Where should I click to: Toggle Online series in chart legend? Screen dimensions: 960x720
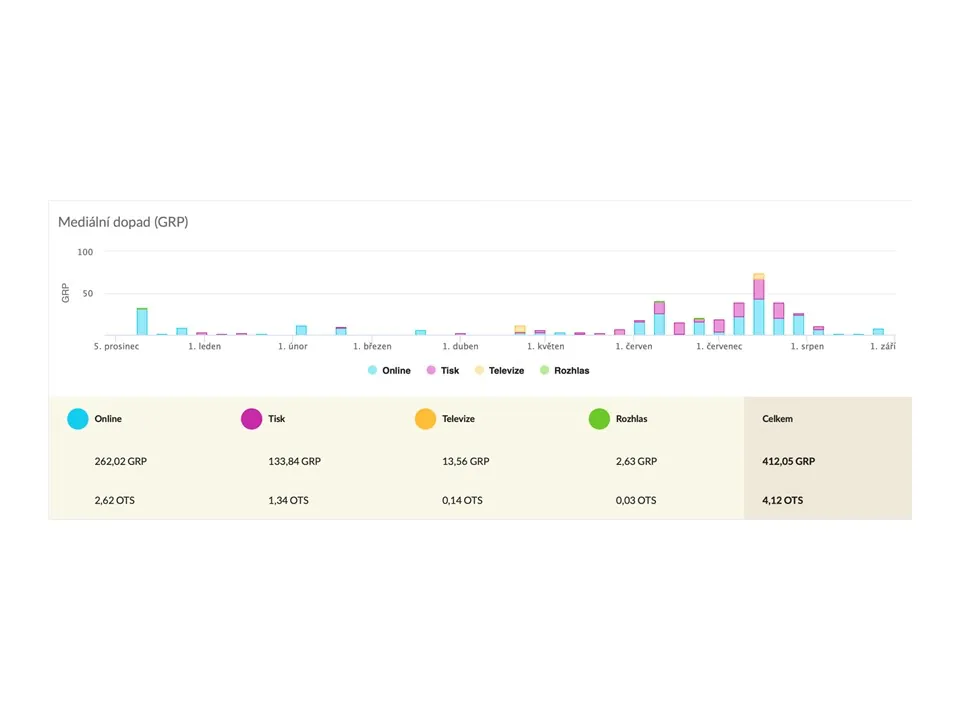pos(389,370)
